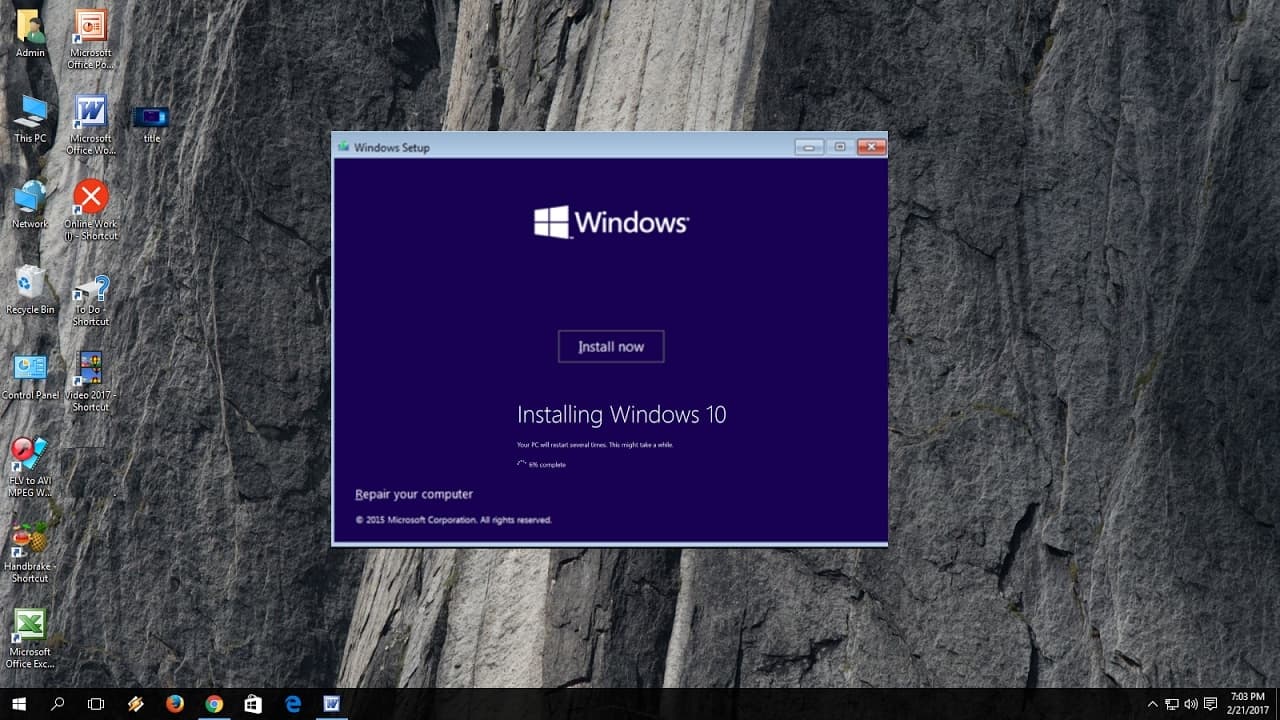Show hidden system tray icons

click(1152, 704)
